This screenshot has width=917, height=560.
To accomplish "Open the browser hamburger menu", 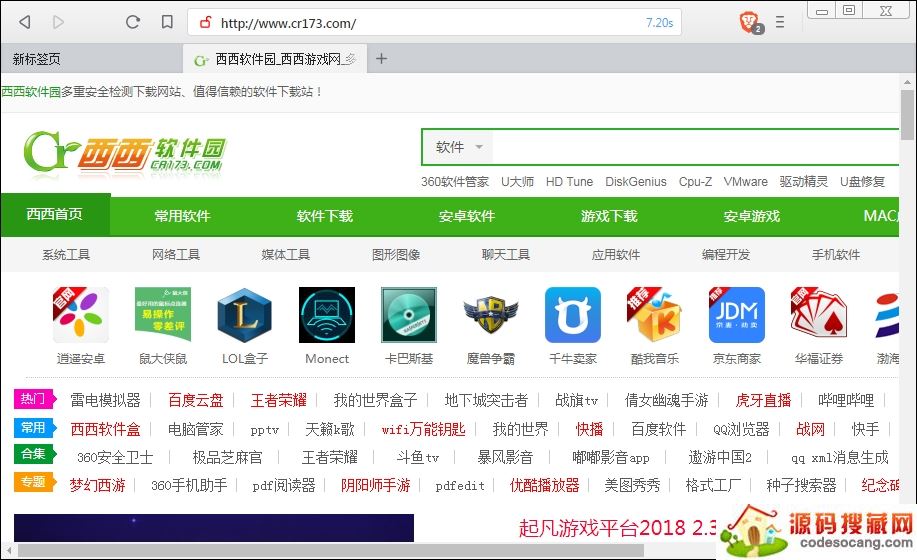I will 780,22.
